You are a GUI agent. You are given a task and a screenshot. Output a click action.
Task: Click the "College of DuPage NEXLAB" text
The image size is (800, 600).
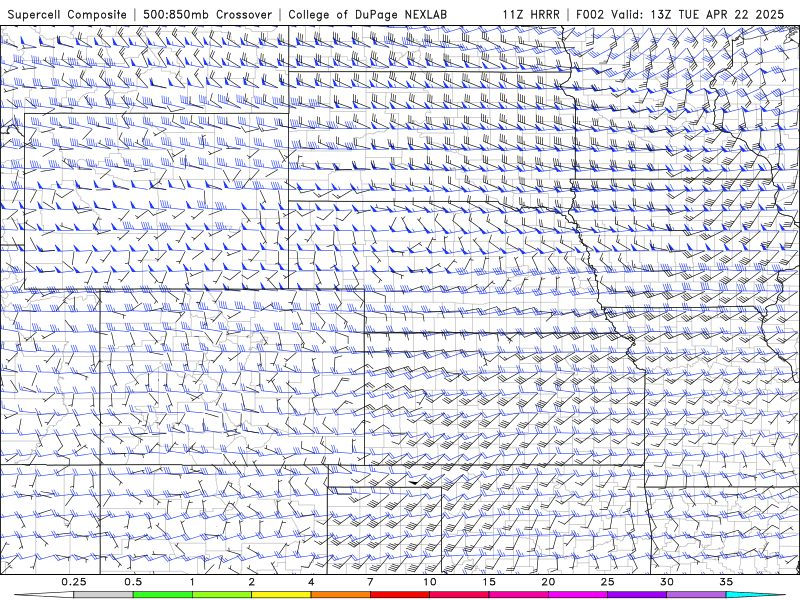click(x=367, y=15)
